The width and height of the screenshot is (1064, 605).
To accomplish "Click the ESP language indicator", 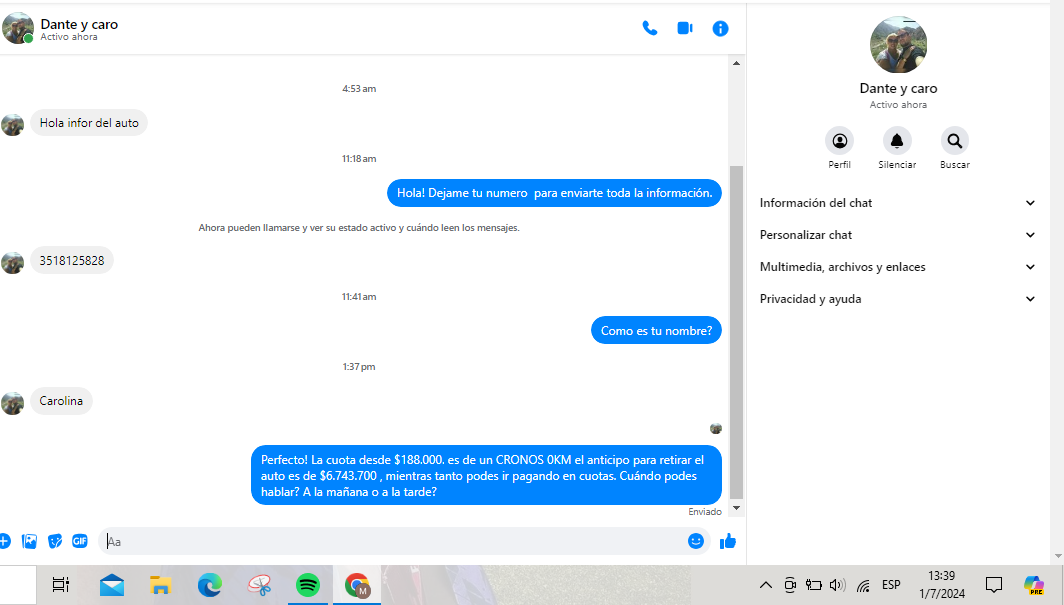I will (891, 585).
